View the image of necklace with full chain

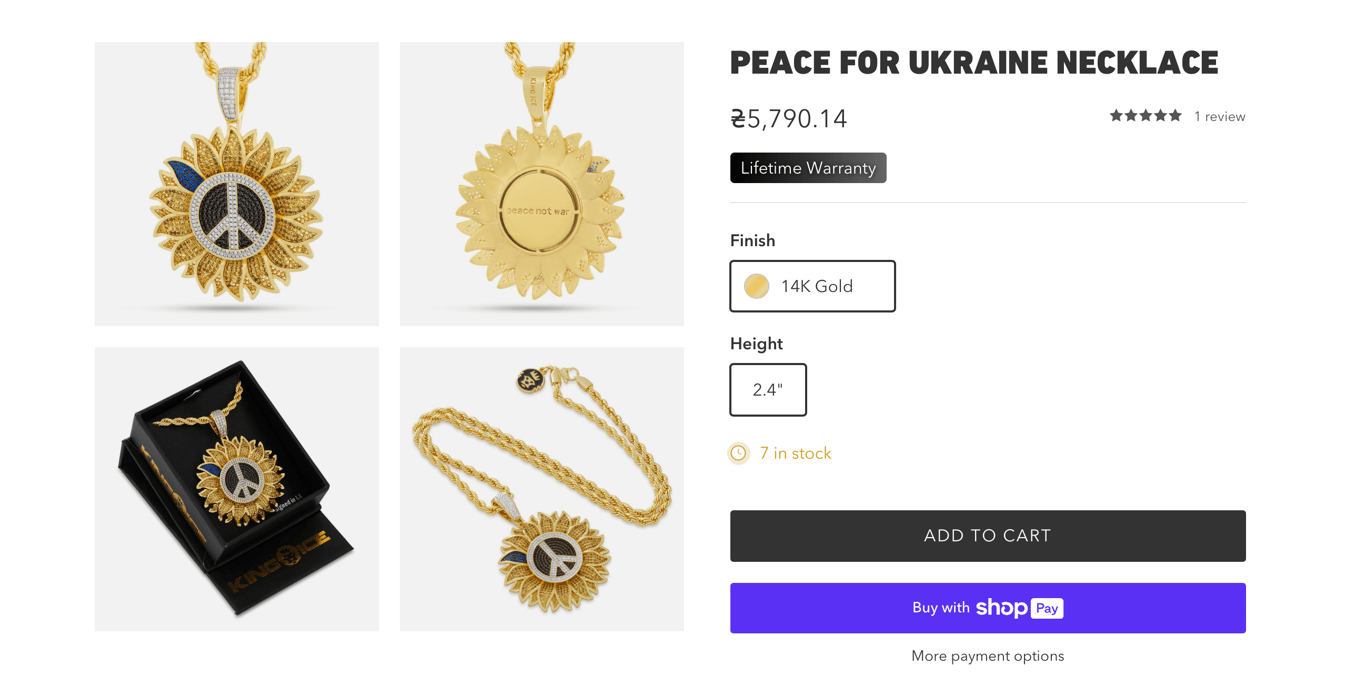coord(542,489)
